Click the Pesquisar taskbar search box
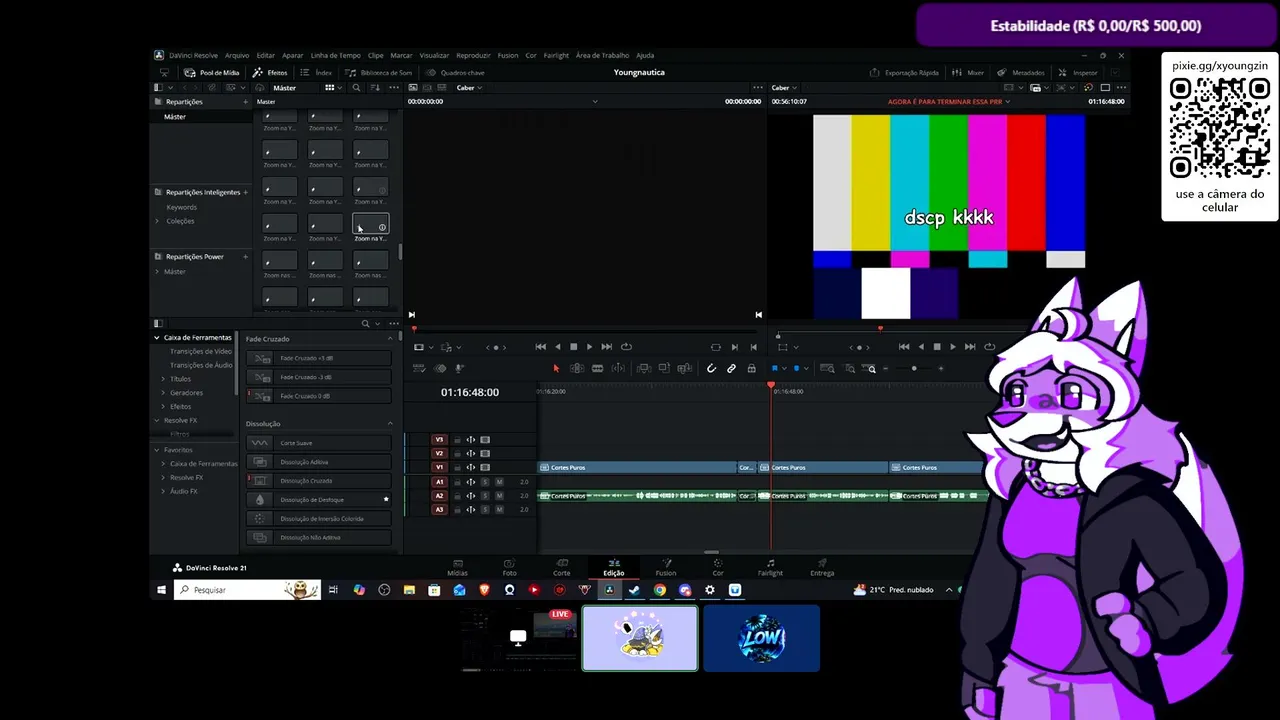Viewport: 1280px width, 720px height. (247, 590)
